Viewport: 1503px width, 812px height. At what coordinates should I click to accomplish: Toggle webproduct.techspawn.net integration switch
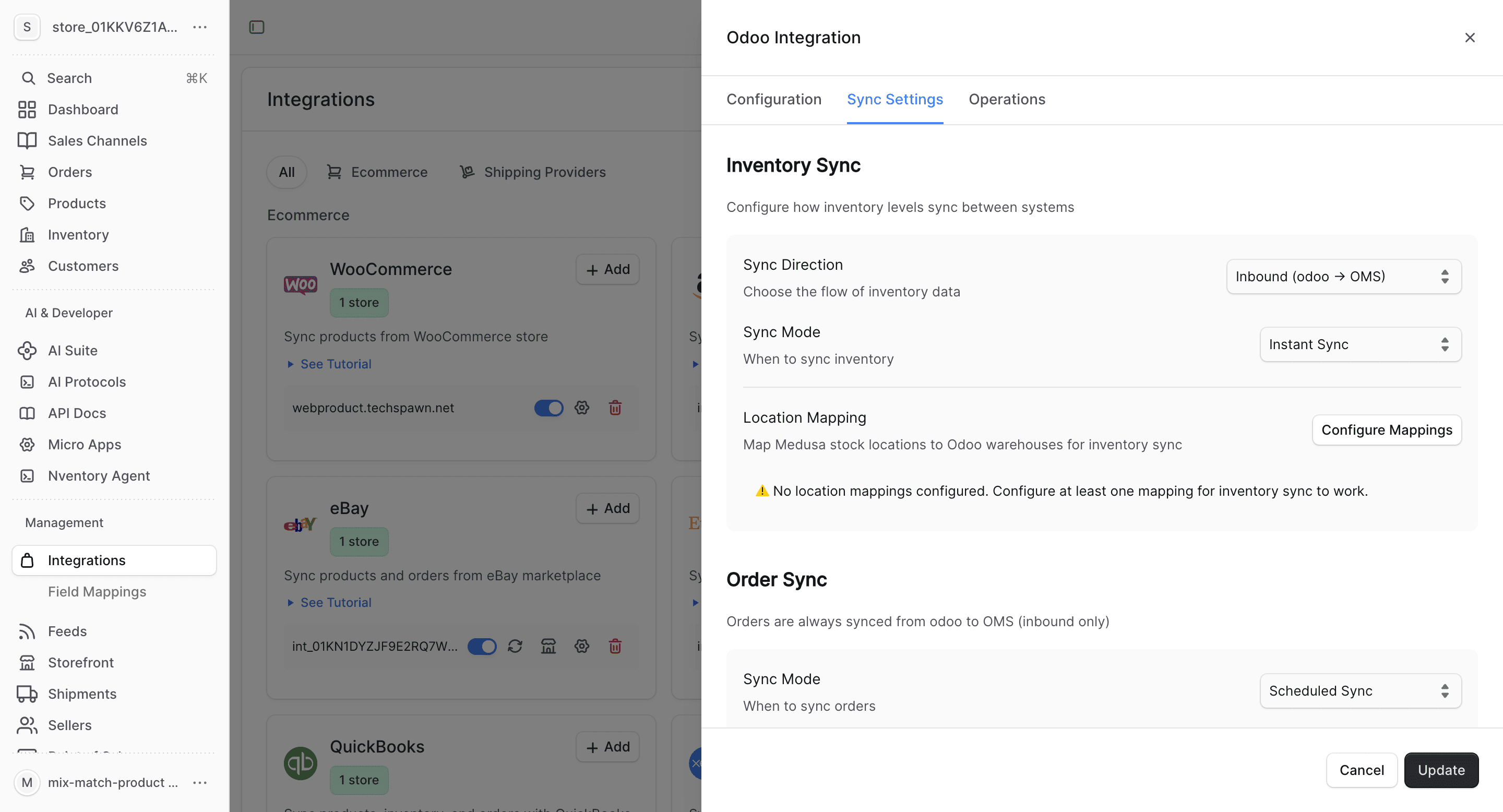(x=548, y=408)
